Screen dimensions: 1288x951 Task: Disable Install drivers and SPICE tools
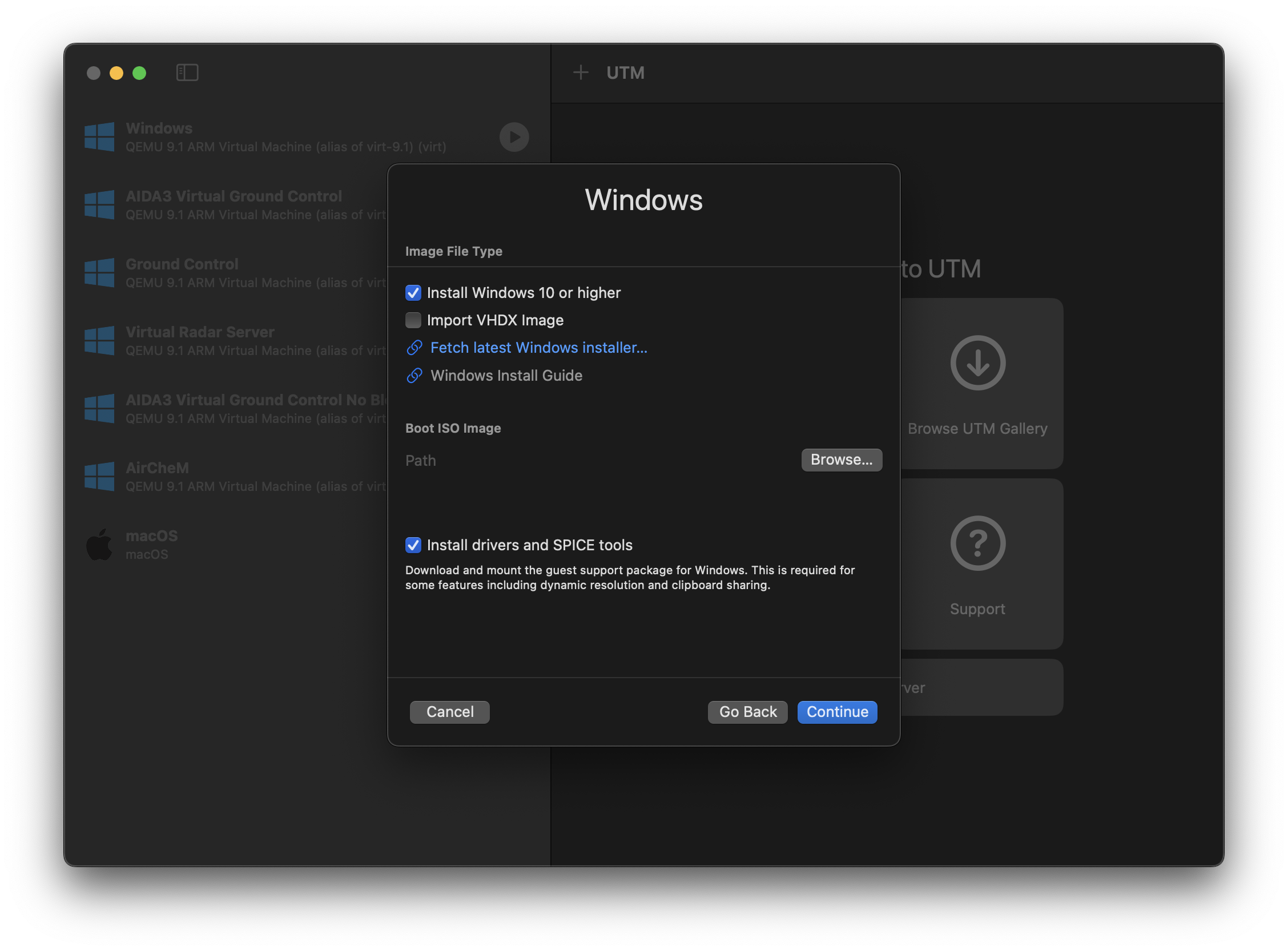pos(413,545)
